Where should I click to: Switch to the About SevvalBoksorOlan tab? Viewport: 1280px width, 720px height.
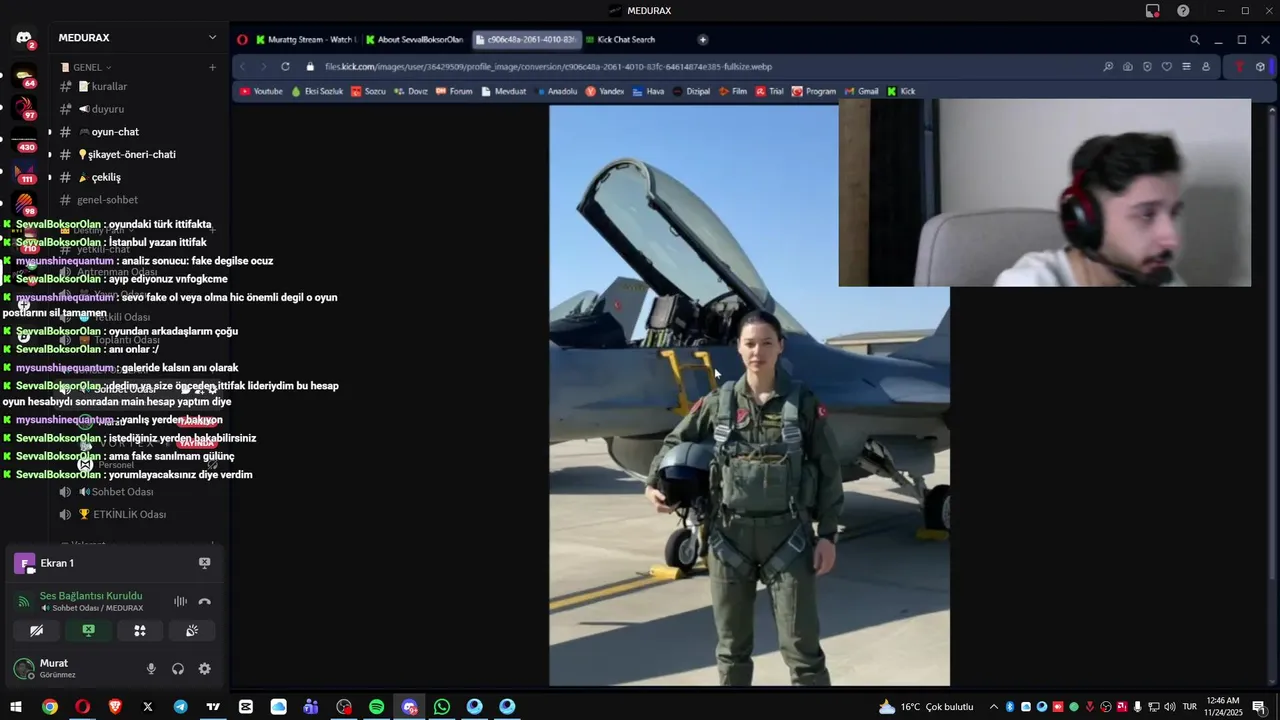(414, 40)
